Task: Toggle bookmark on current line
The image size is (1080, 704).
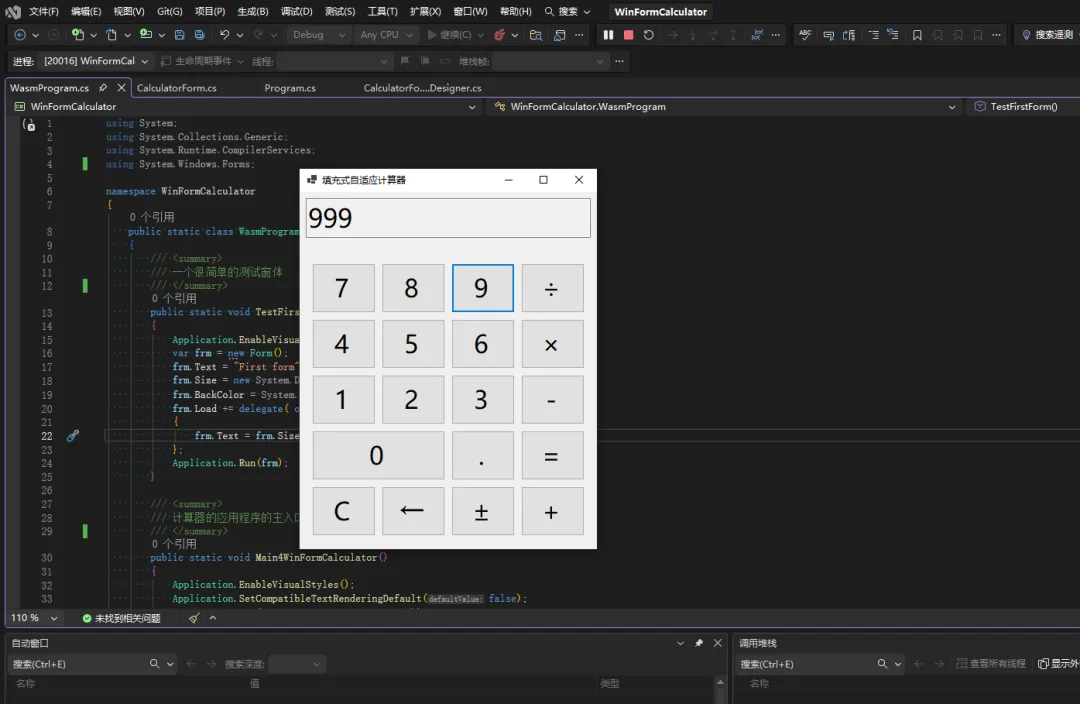Action: coord(918,35)
